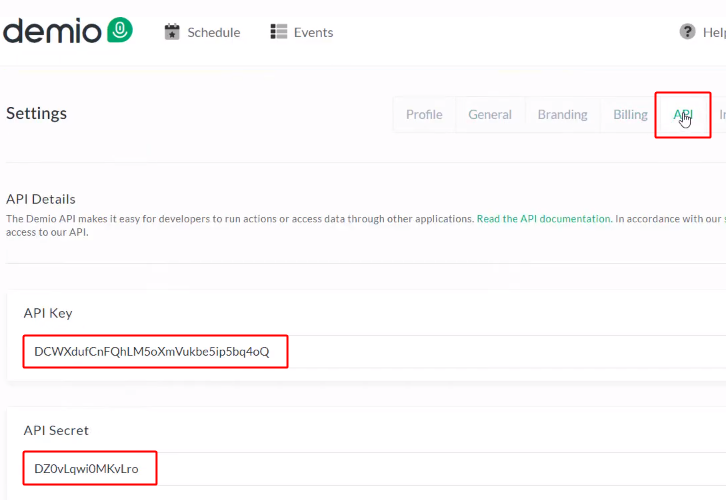Click the Help question mark icon
Image resolution: width=726 pixels, height=500 pixels.
[x=688, y=31]
